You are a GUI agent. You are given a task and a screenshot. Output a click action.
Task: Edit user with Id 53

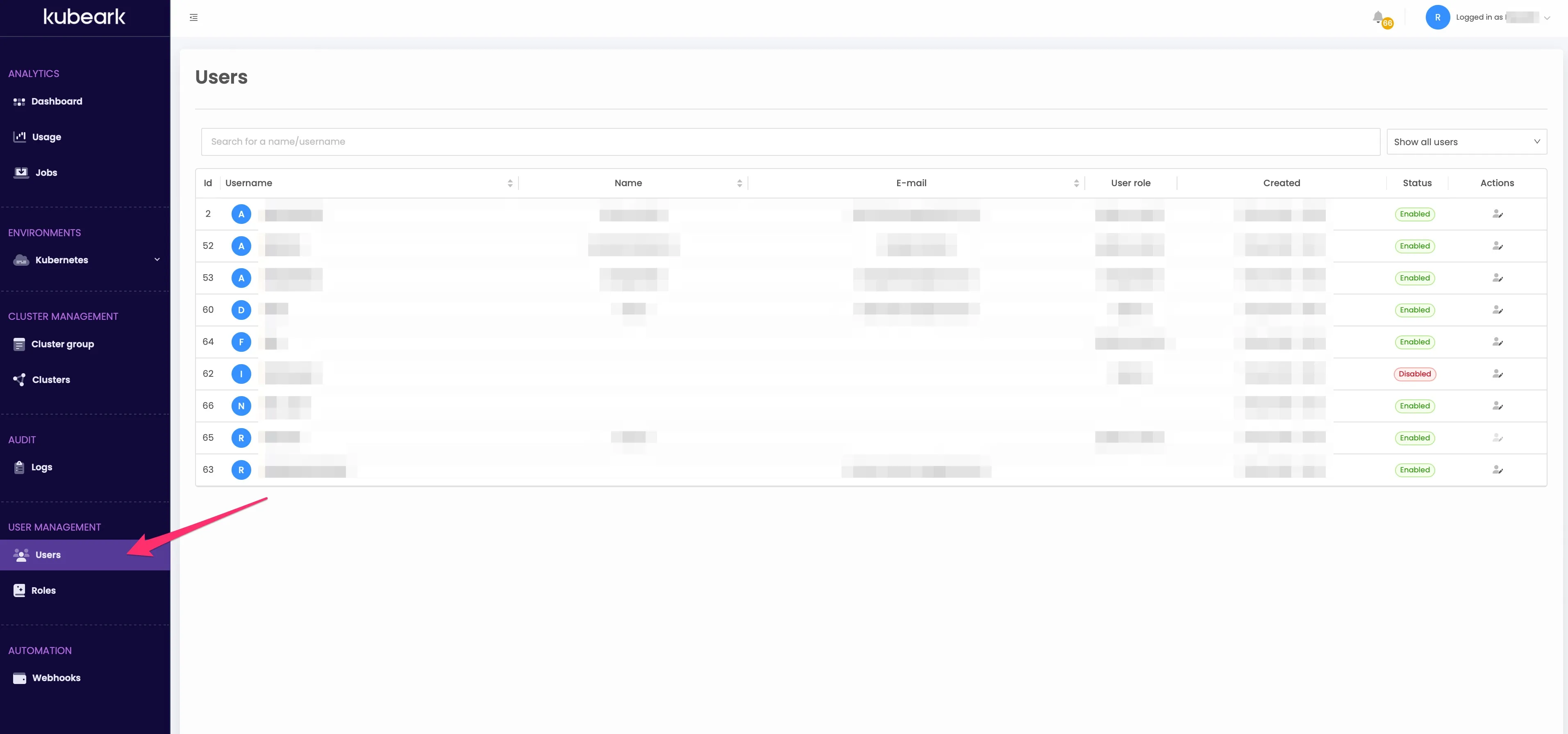pyautogui.click(x=1498, y=278)
